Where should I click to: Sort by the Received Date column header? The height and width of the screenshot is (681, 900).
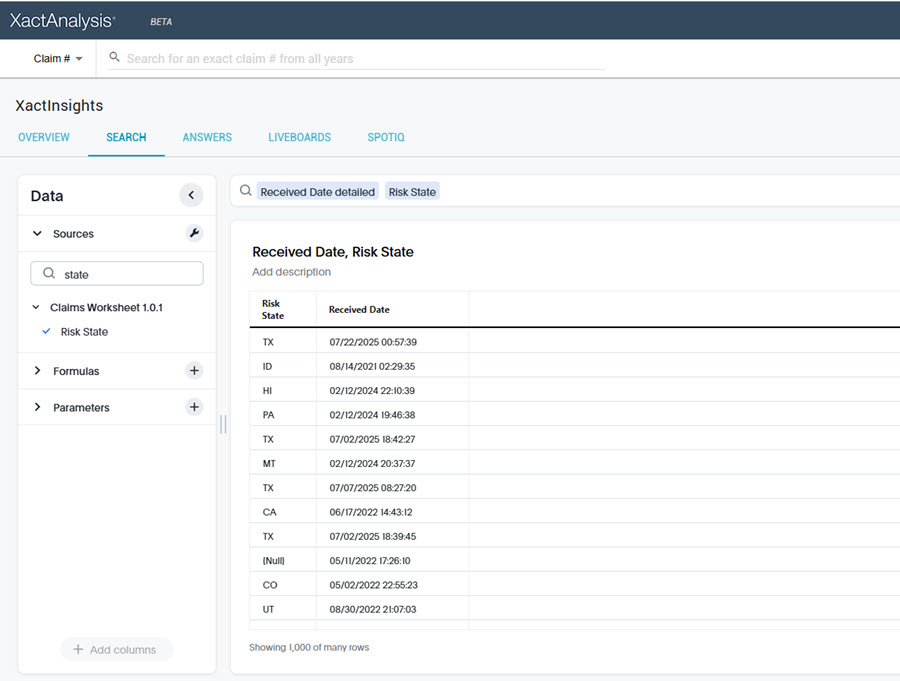(359, 310)
